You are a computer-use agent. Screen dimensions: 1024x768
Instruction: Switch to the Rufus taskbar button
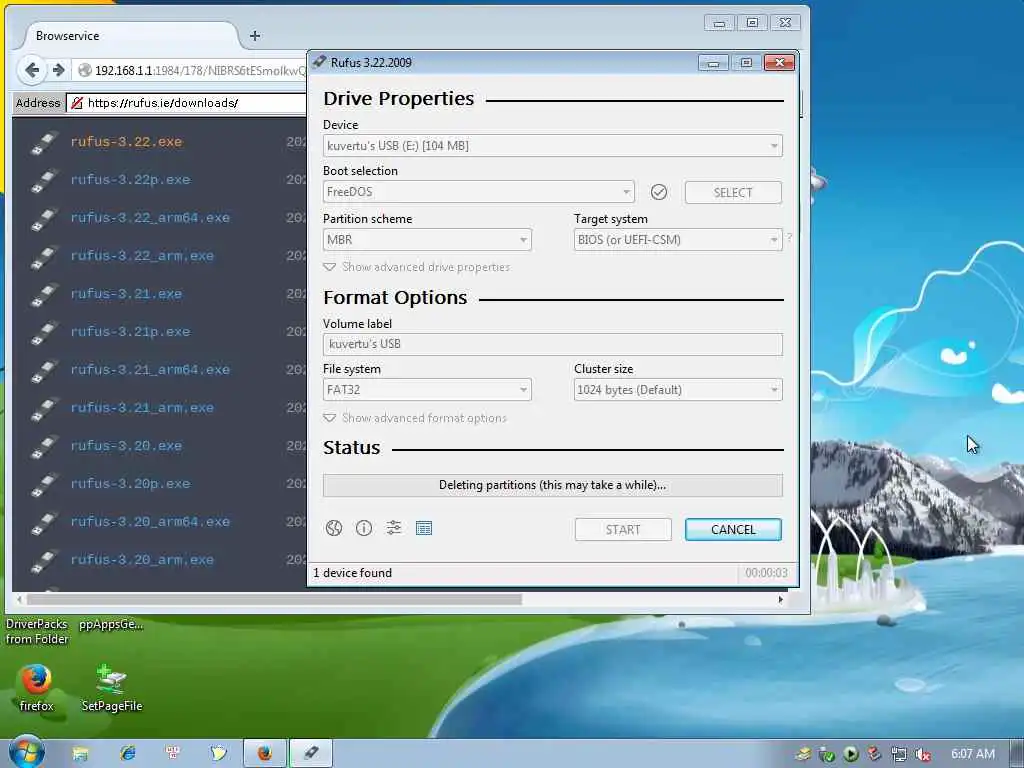pyautogui.click(x=312, y=754)
